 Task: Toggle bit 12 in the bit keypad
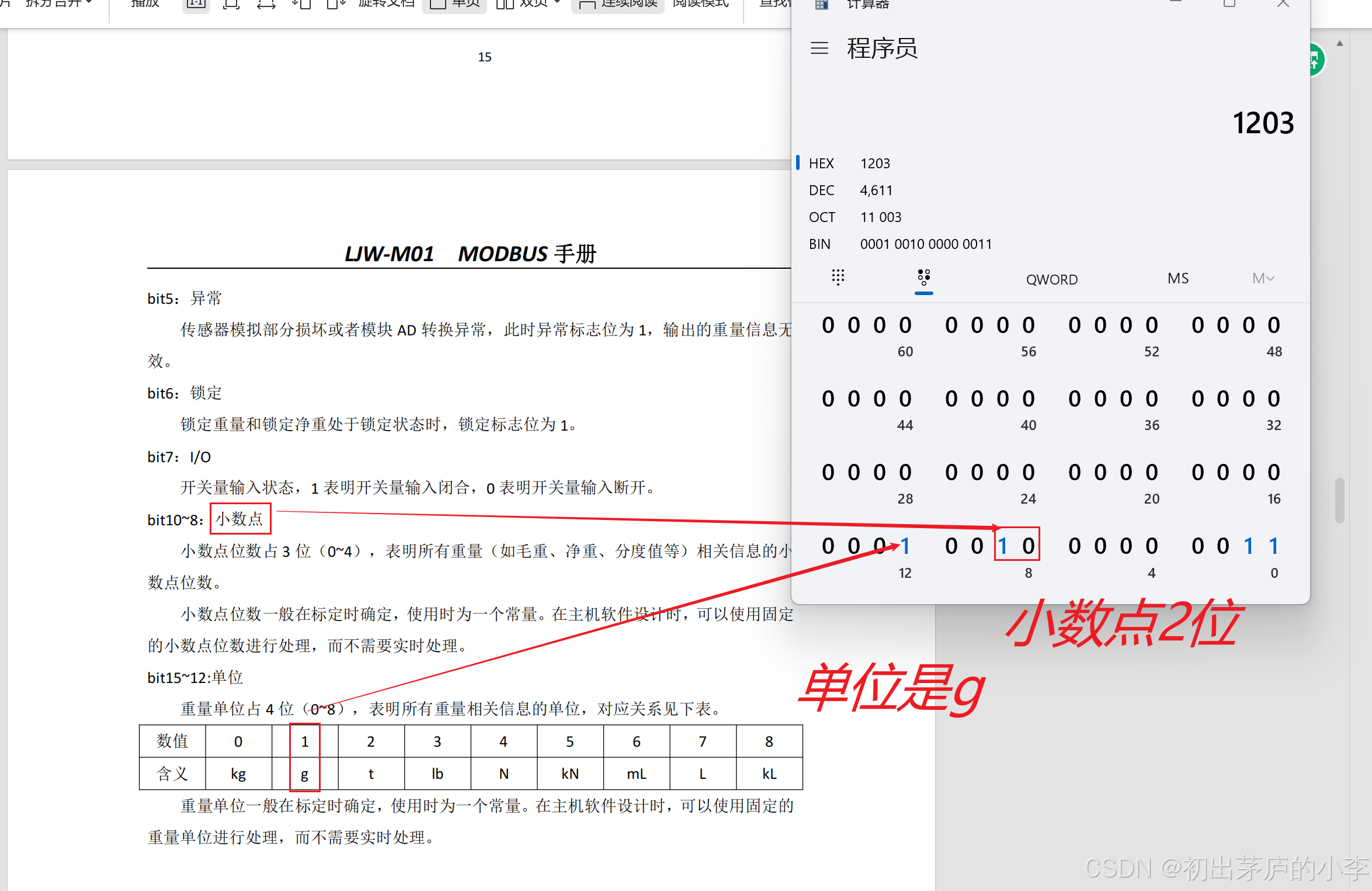point(905,546)
